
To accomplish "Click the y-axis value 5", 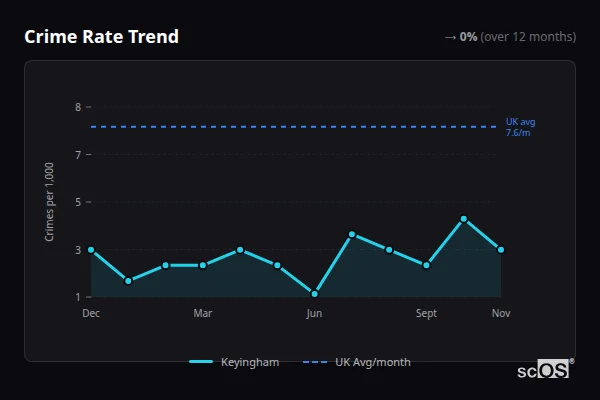I will [78, 202].
